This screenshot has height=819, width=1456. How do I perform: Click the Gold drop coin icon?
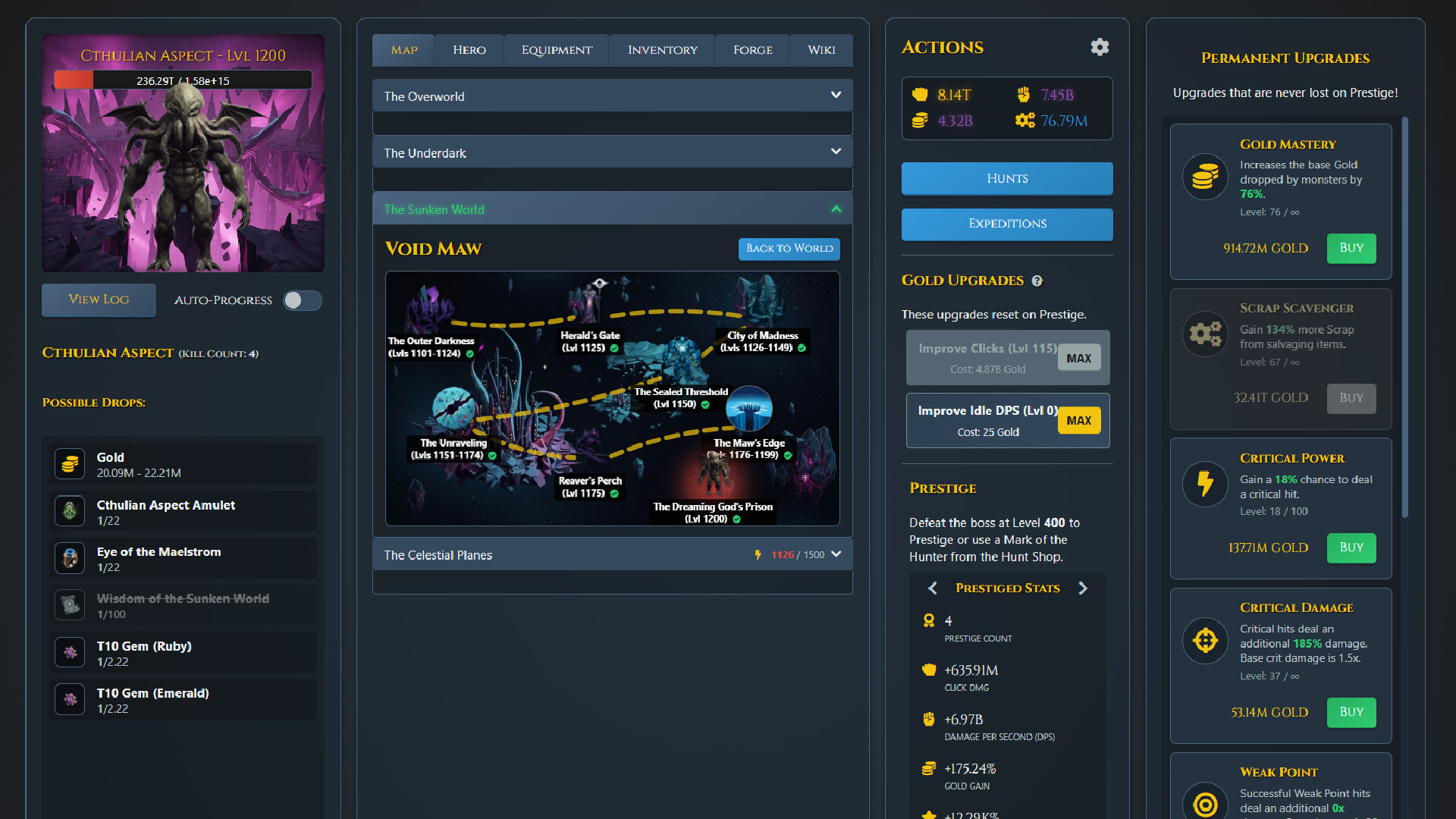69,463
